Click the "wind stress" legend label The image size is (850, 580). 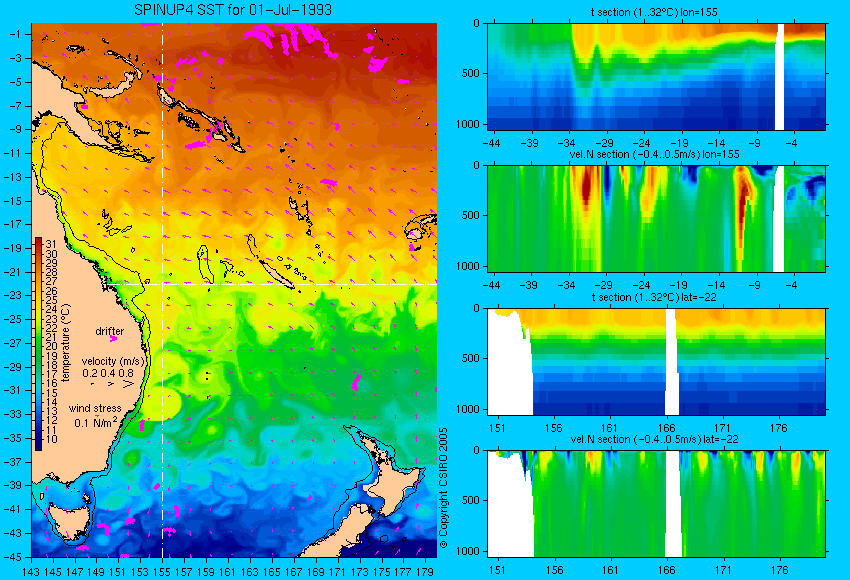(x=95, y=408)
